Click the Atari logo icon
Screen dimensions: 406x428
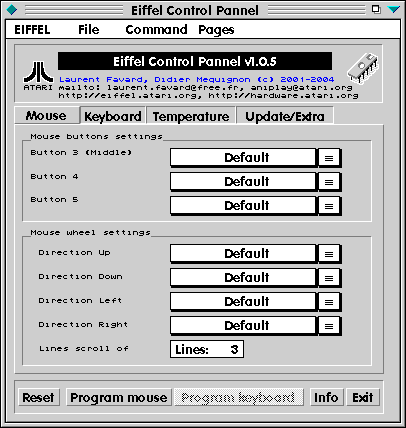click(38, 76)
